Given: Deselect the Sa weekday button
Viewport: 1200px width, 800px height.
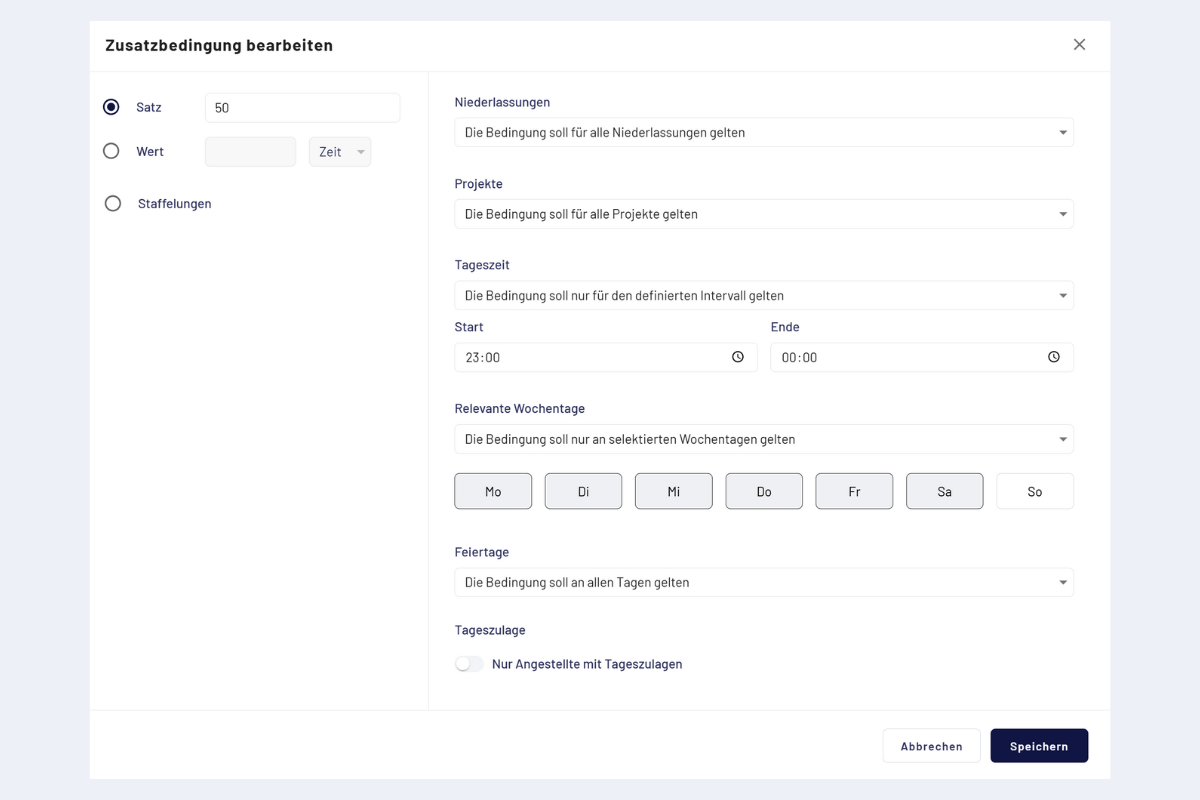Looking at the screenshot, I should coord(944,491).
